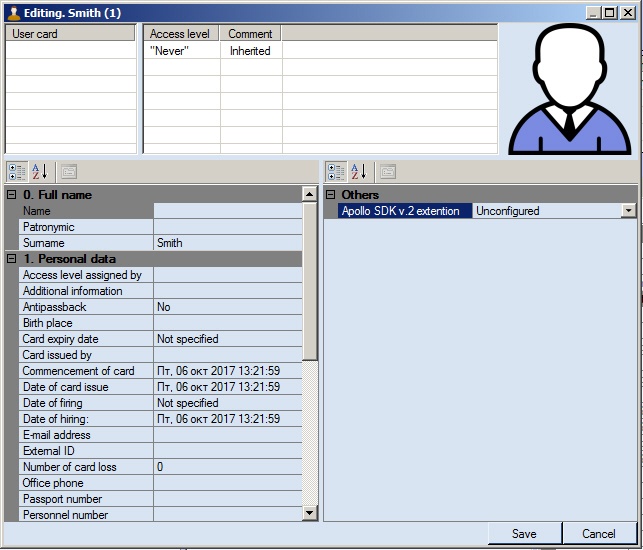The height and width of the screenshot is (550, 643).
Task: Click the Antipassback value No
Action: pyautogui.click(x=228, y=307)
